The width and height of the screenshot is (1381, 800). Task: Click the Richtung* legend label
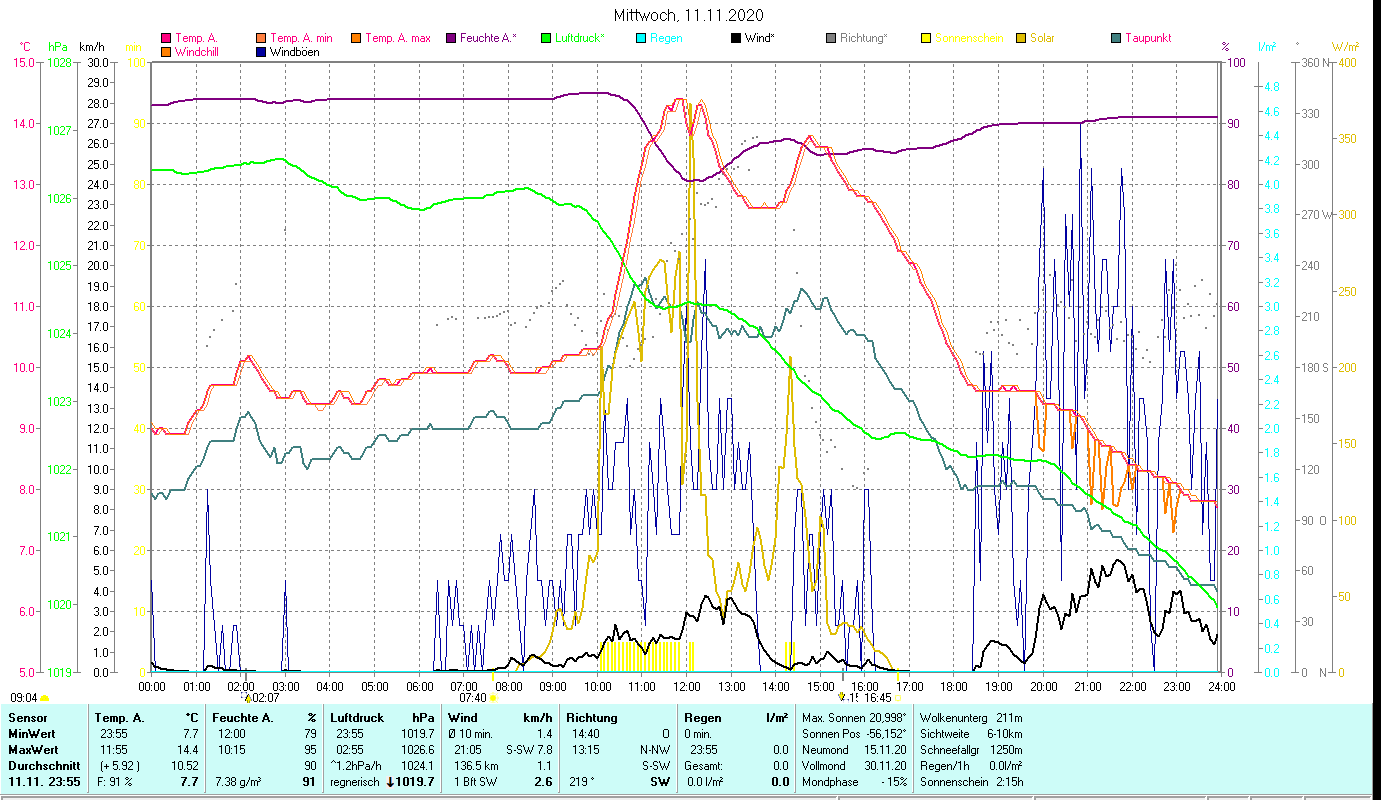pyautogui.click(x=864, y=38)
